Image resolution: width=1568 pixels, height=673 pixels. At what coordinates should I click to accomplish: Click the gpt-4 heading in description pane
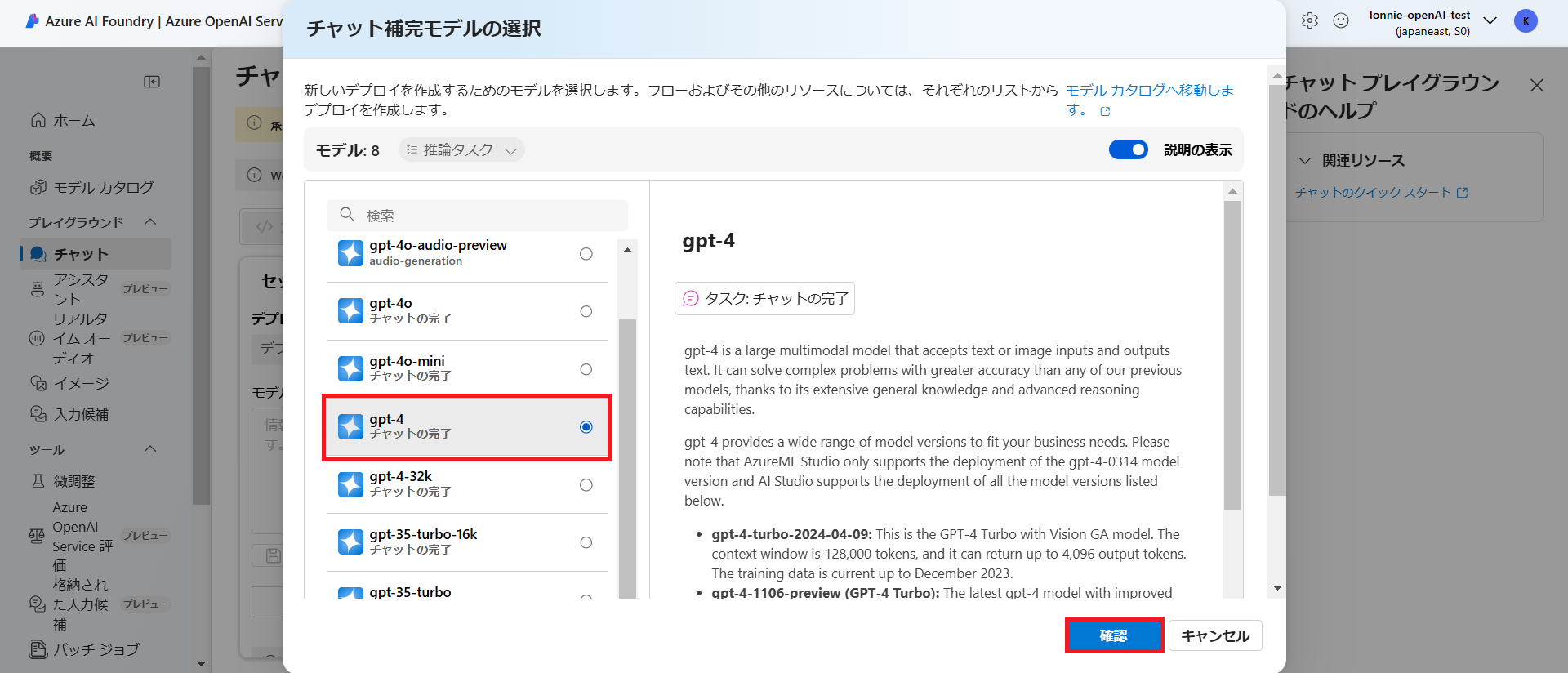click(x=708, y=241)
